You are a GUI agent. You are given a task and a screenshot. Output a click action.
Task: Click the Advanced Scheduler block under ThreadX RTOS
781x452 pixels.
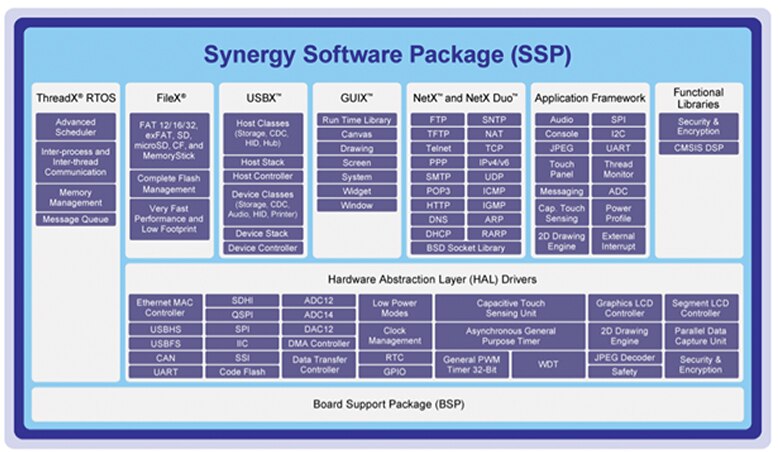pyautogui.click(x=76, y=127)
